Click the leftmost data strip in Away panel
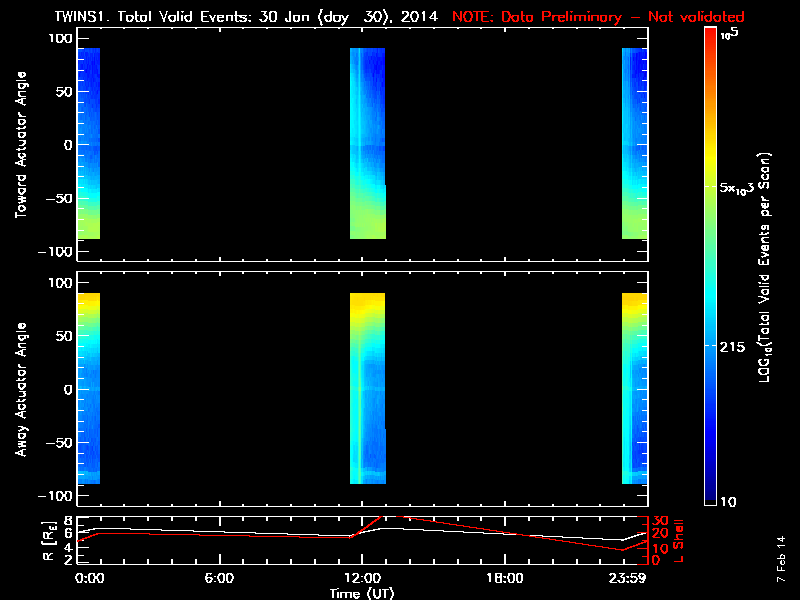The height and width of the screenshot is (600, 800). (88, 389)
